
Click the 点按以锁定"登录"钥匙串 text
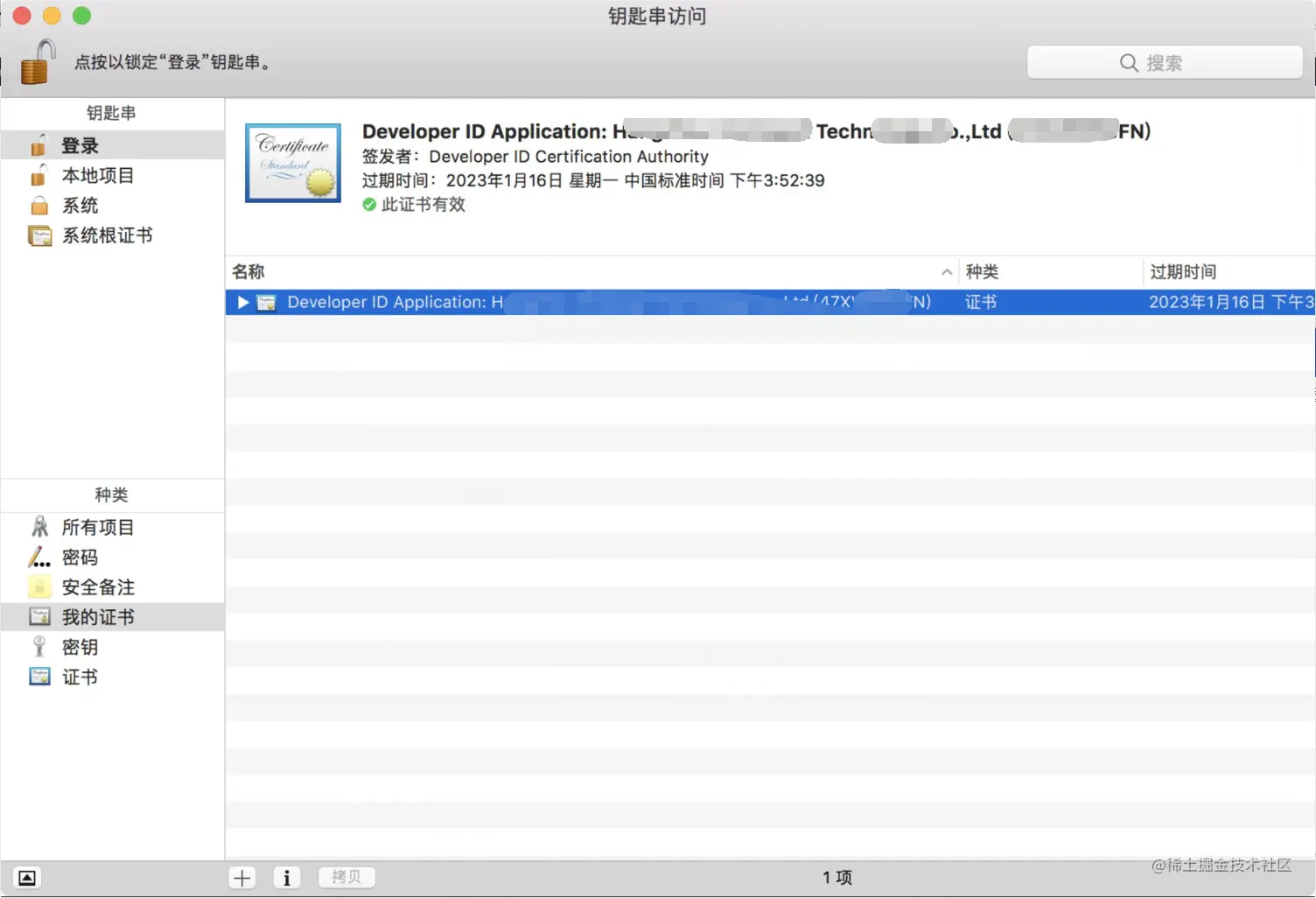[x=174, y=62]
